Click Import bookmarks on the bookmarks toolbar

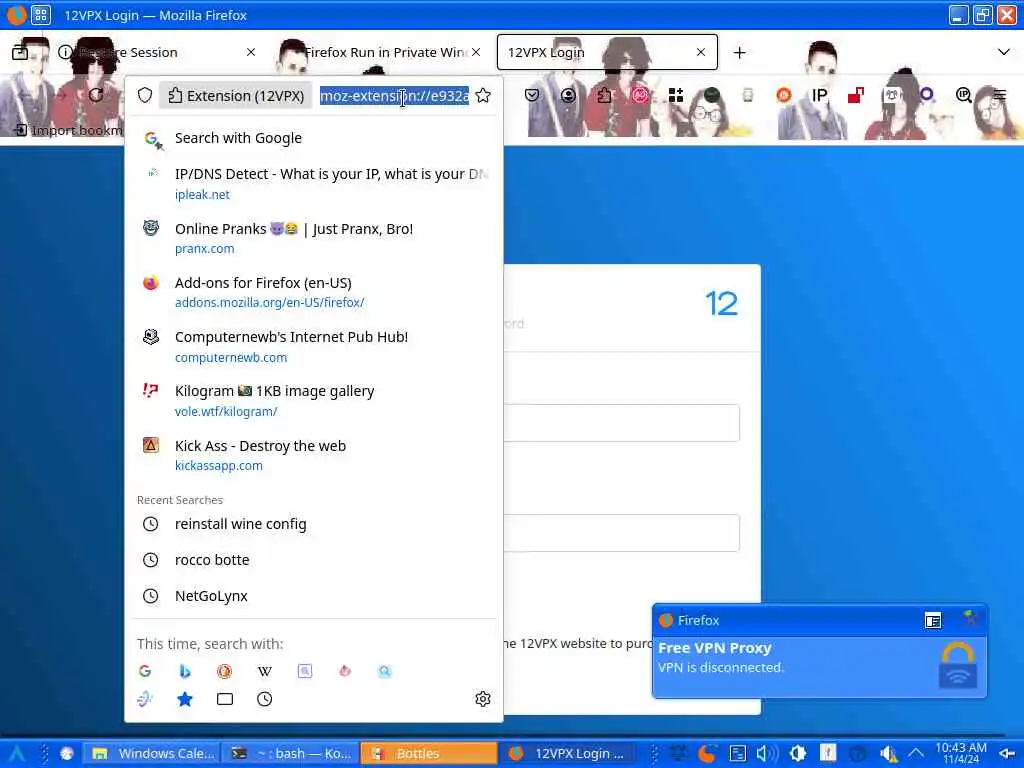pos(68,131)
